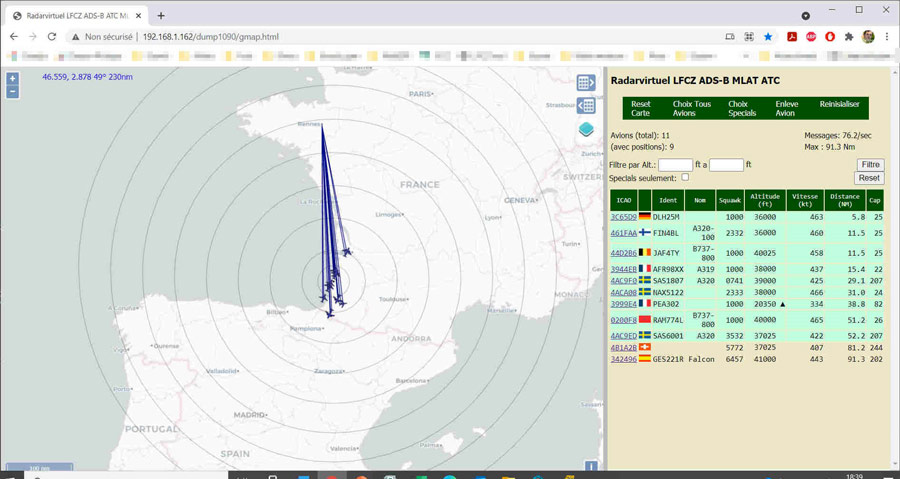Click the minimum altitude filter field
This screenshot has height=479, width=900.
click(x=675, y=165)
